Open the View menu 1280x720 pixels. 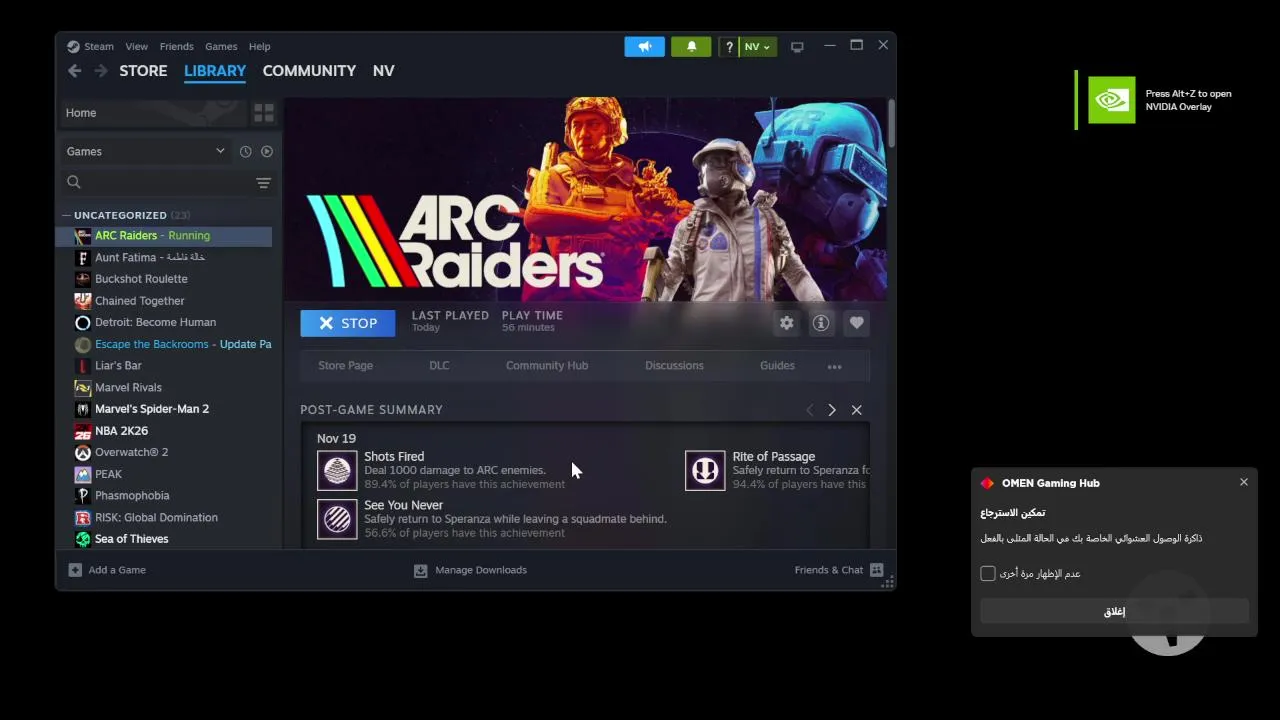[136, 47]
